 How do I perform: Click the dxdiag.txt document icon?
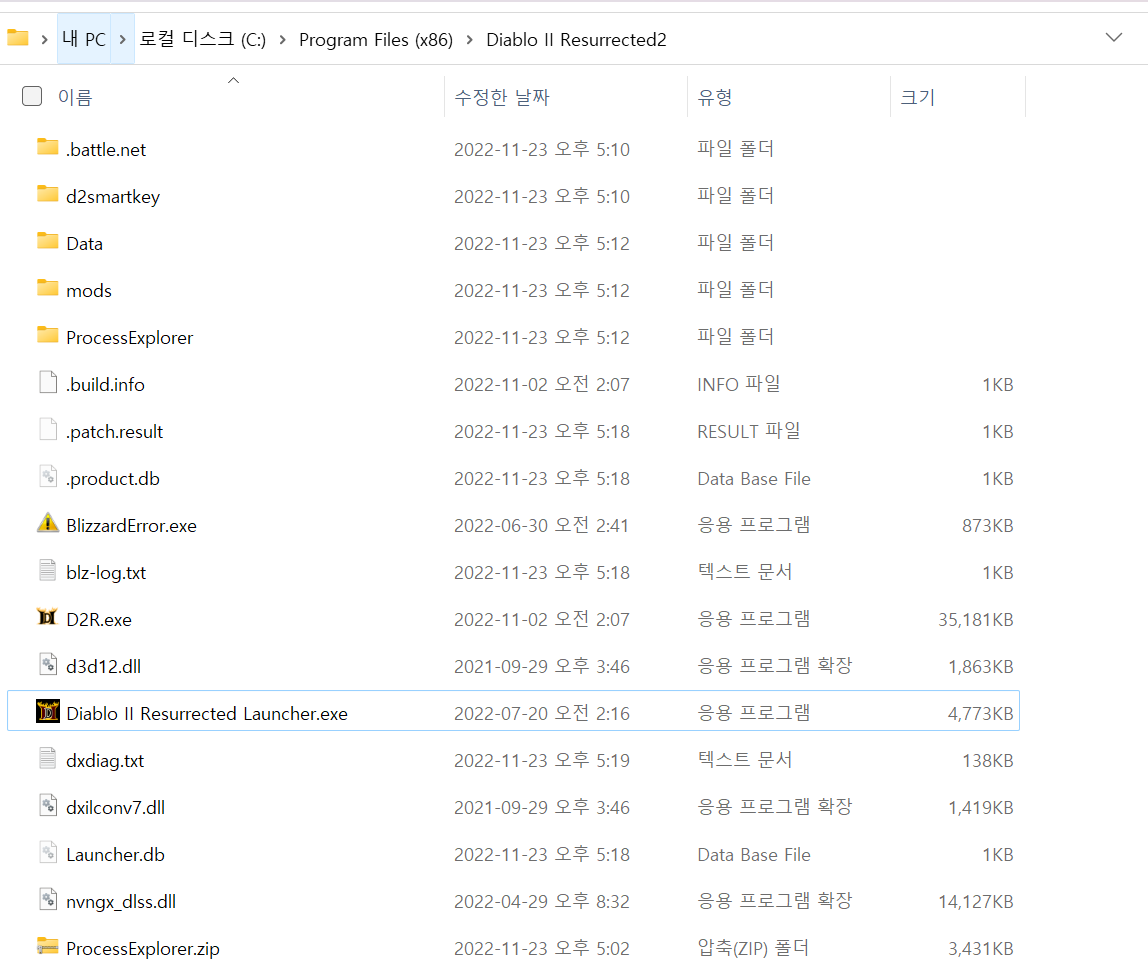pyautogui.click(x=48, y=758)
